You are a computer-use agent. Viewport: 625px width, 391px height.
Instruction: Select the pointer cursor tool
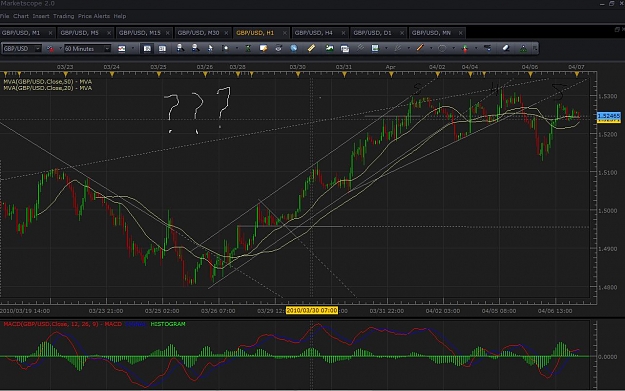(x=210, y=48)
